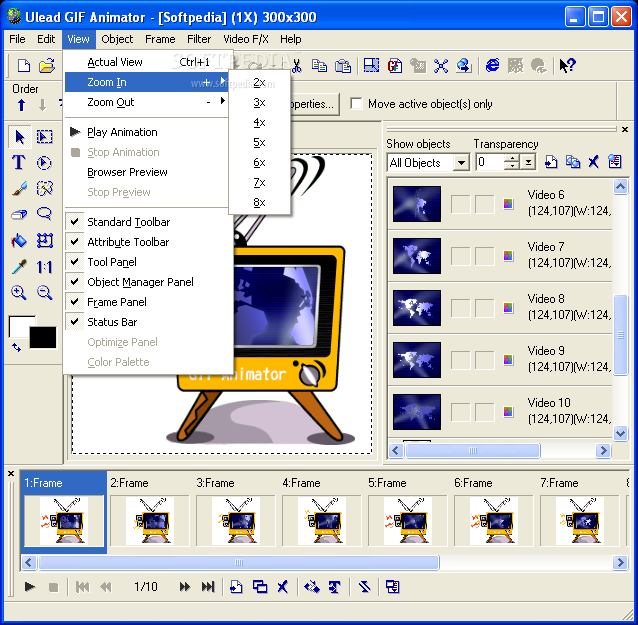Open the Object menu
The height and width of the screenshot is (625, 638).
117,39
